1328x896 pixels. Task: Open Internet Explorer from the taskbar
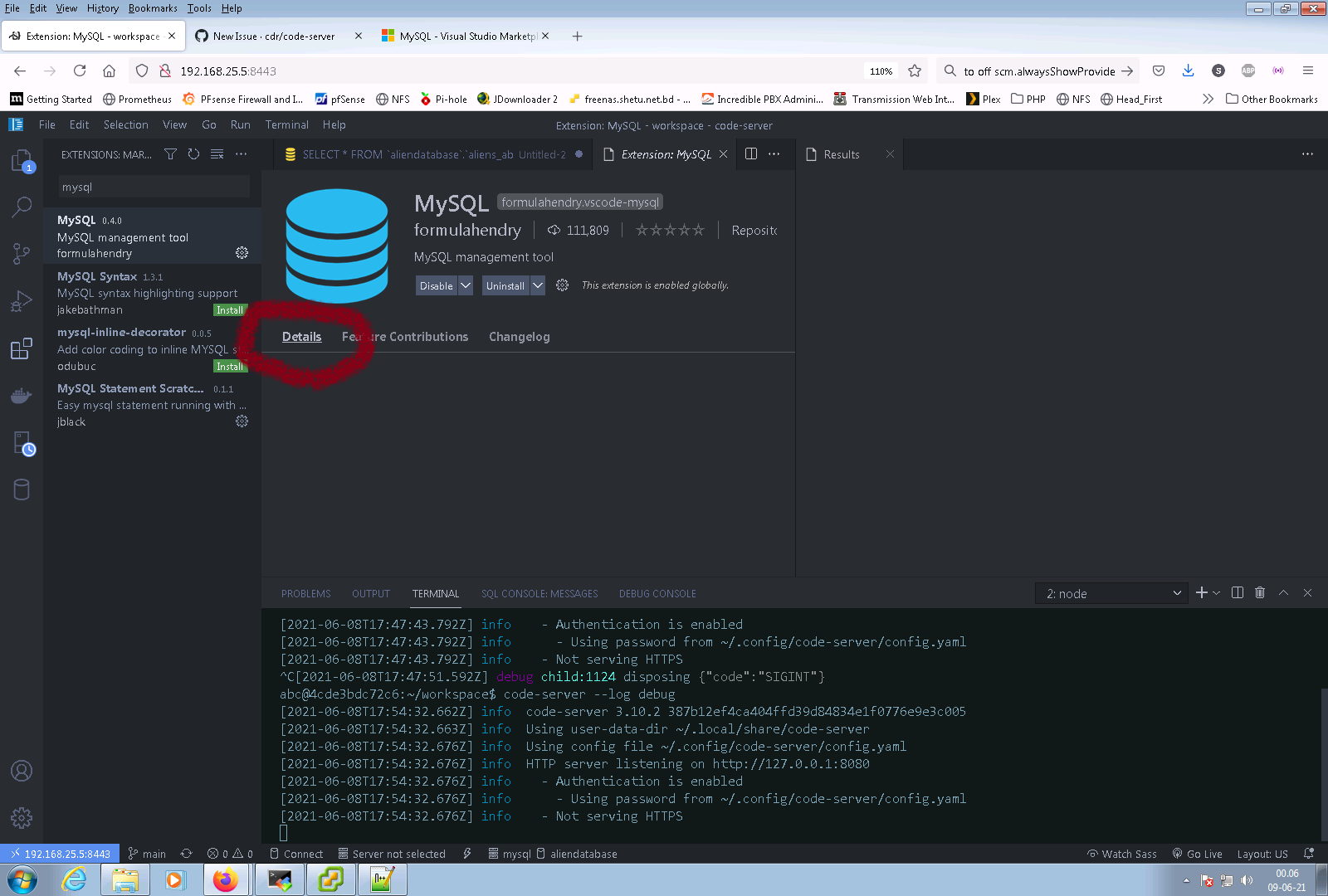[74, 879]
